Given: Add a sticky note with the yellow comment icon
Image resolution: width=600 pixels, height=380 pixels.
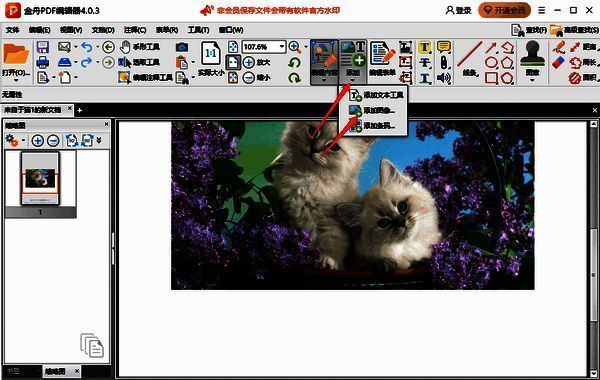Looking at the screenshot, I should 443,47.
